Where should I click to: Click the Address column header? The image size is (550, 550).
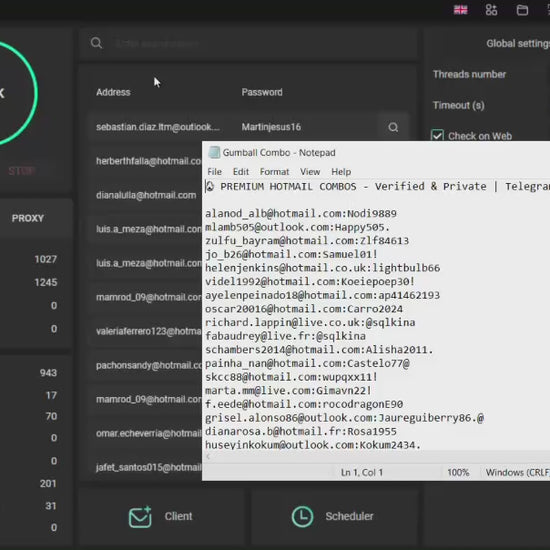pos(113,92)
